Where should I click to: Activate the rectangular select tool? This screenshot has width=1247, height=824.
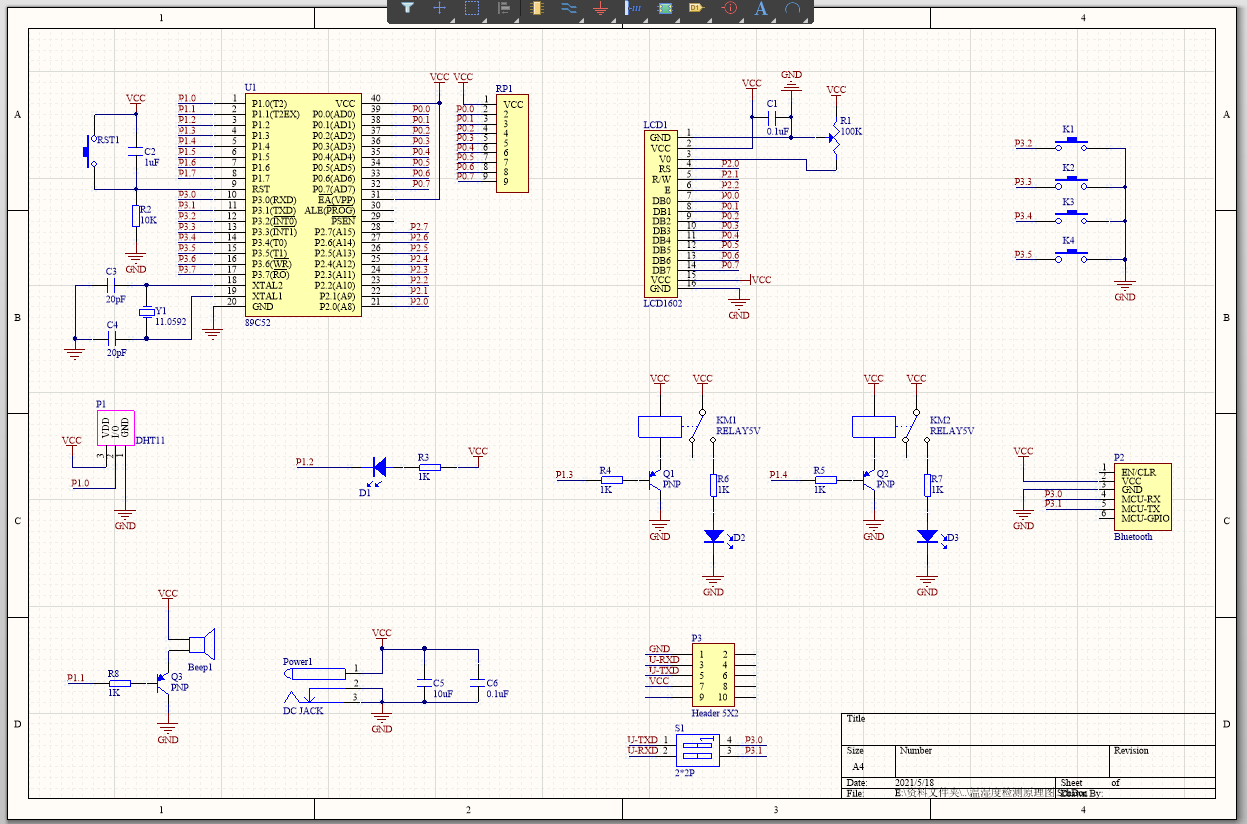pos(472,8)
